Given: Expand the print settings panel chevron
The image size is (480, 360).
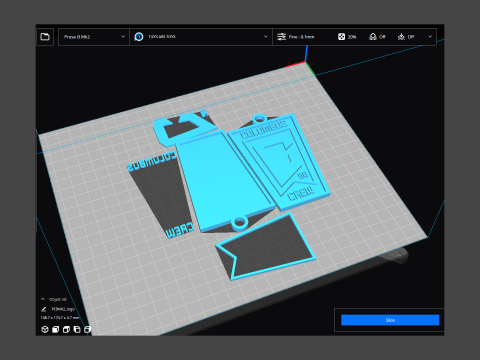Looking at the screenshot, I should click(430, 37).
